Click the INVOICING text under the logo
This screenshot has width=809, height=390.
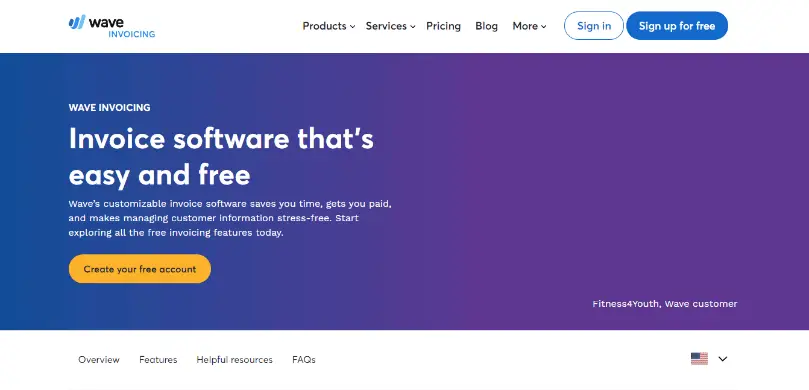(x=132, y=34)
